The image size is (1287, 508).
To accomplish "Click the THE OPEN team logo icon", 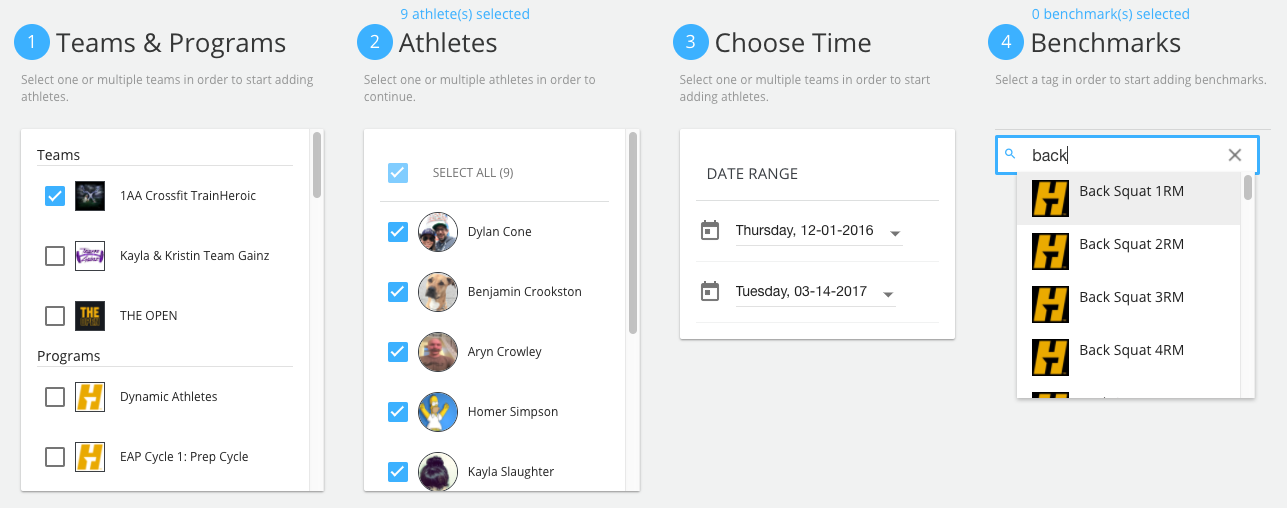I will click(90, 316).
